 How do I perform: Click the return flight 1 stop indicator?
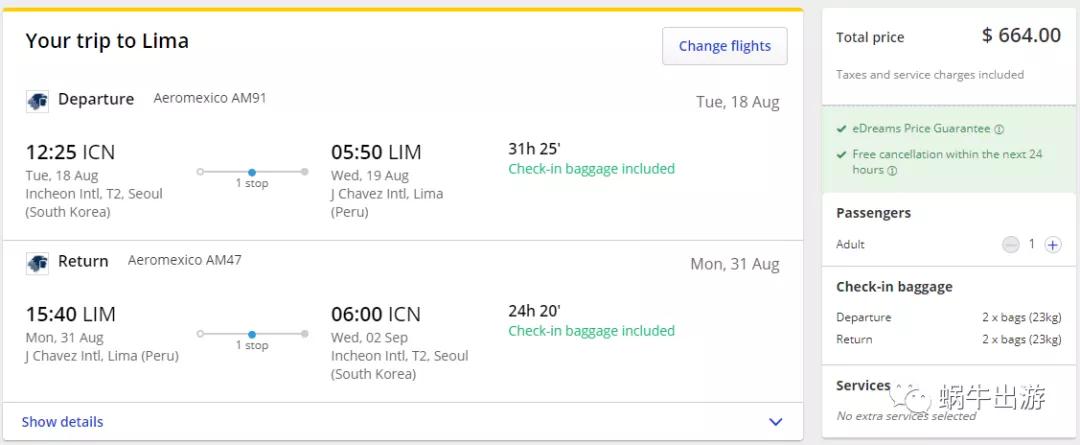pos(252,335)
